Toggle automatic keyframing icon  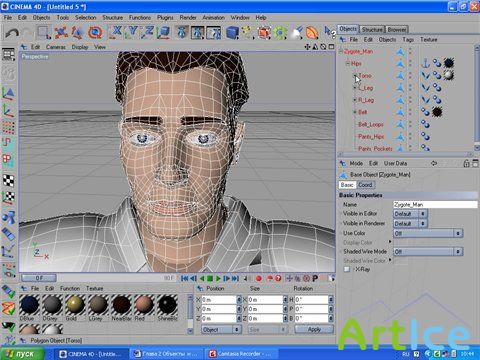tap(269, 278)
